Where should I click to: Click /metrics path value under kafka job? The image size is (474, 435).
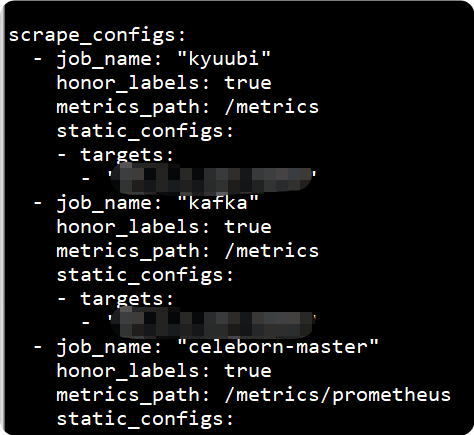tap(272, 251)
